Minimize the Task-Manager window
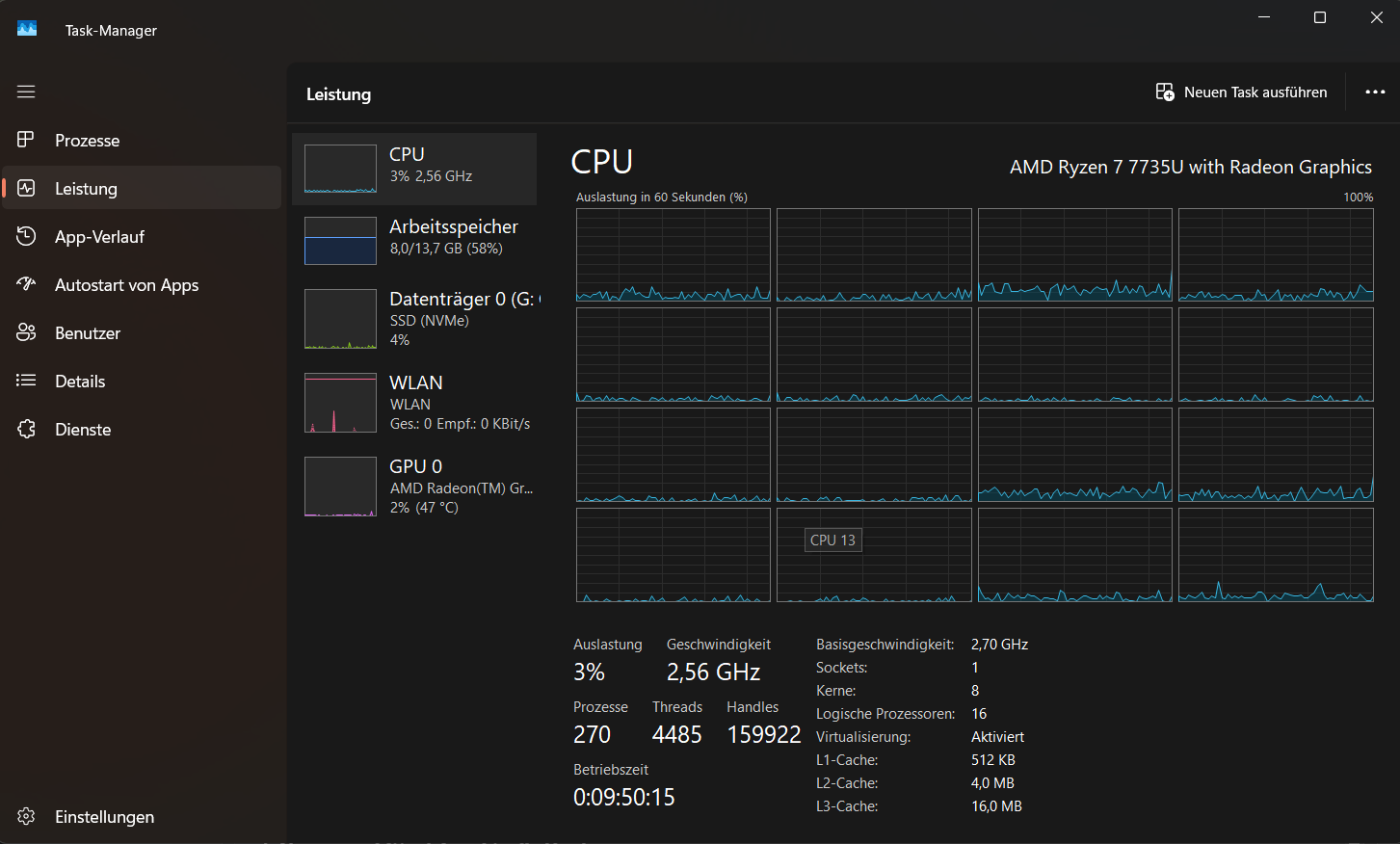This screenshot has height=844, width=1400. (x=1264, y=17)
